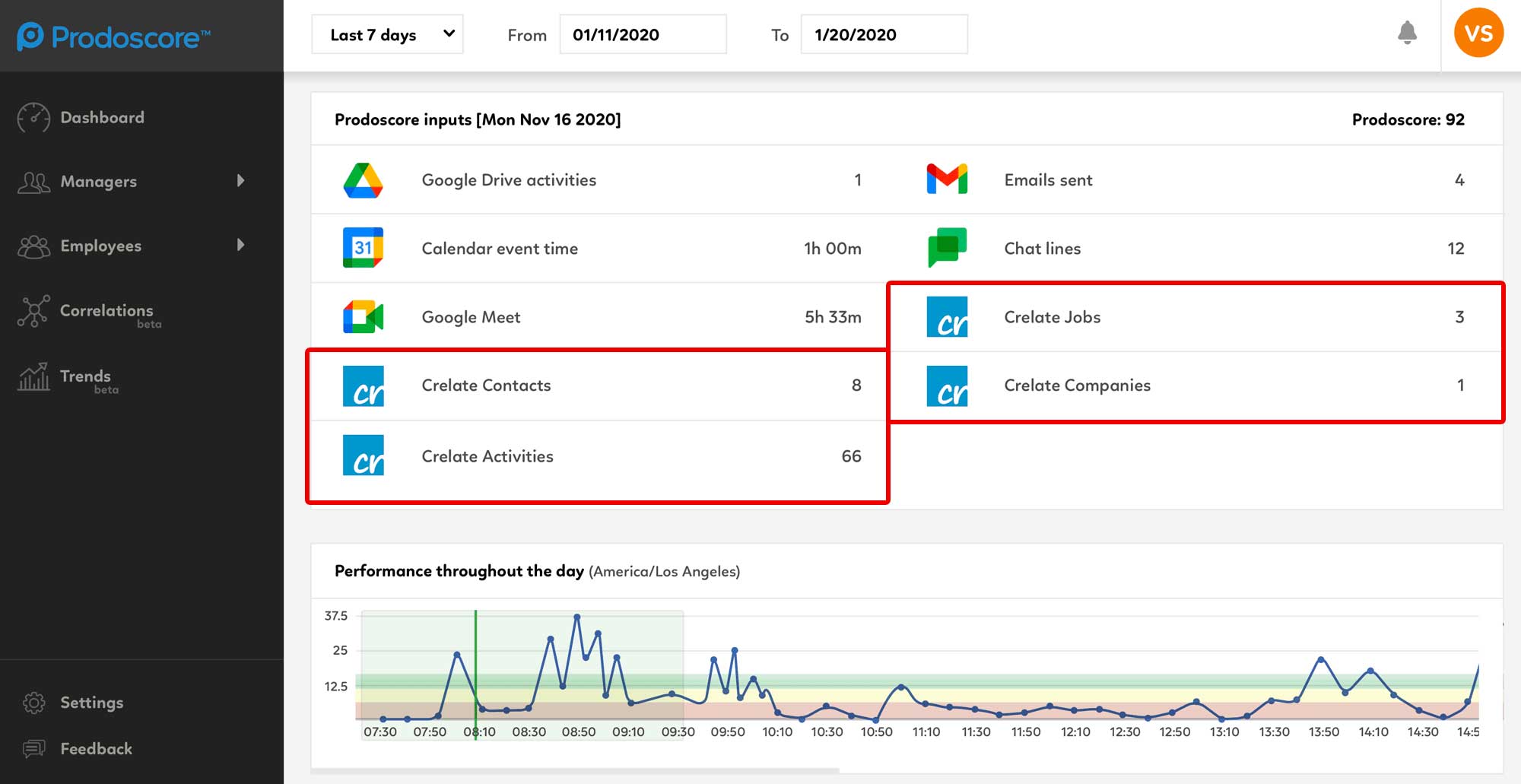Click the Trends chart icon
The width and height of the screenshot is (1521, 784).
pyautogui.click(x=33, y=376)
